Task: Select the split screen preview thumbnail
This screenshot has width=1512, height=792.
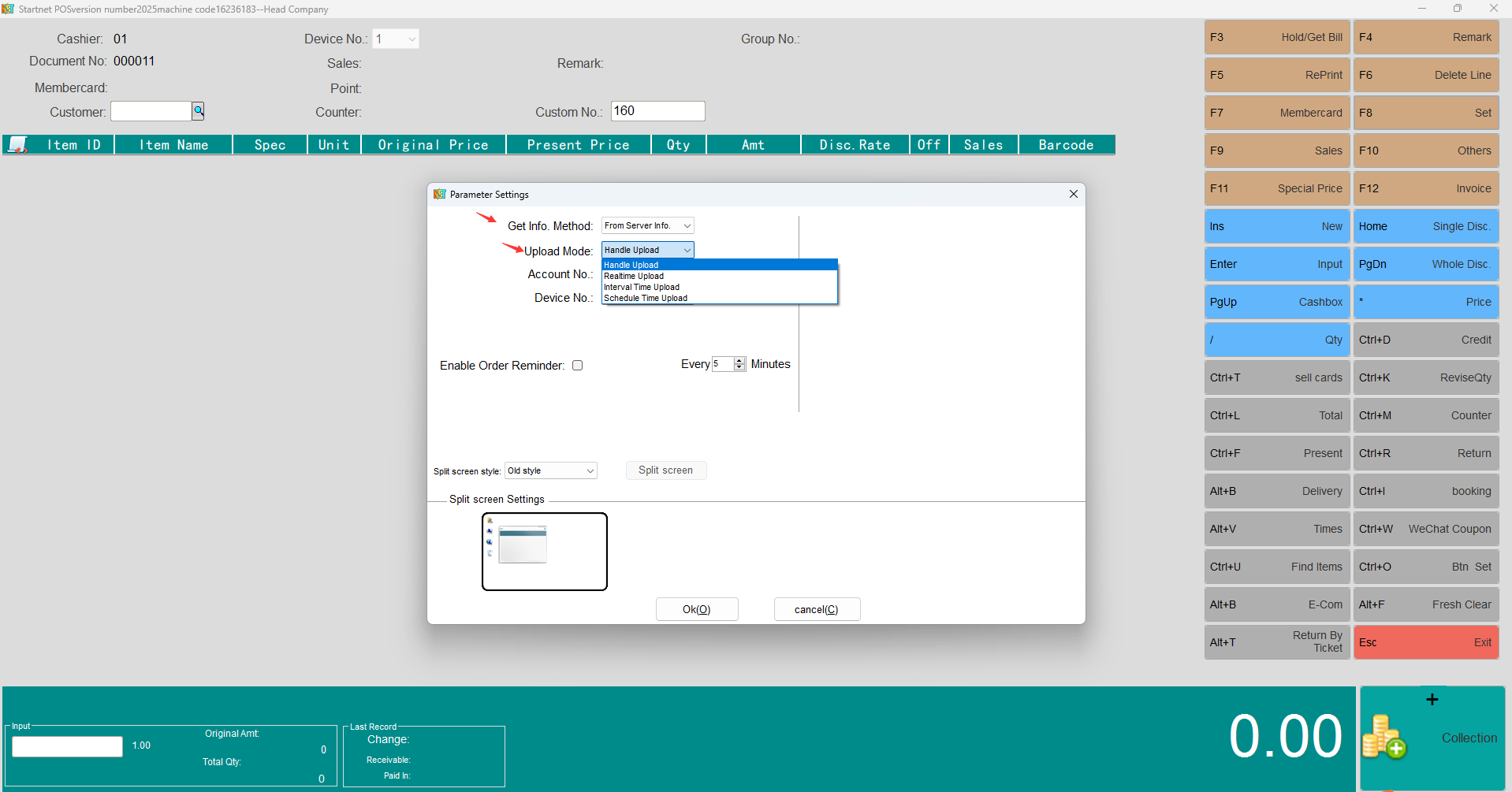Action: click(x=544, y=551)
